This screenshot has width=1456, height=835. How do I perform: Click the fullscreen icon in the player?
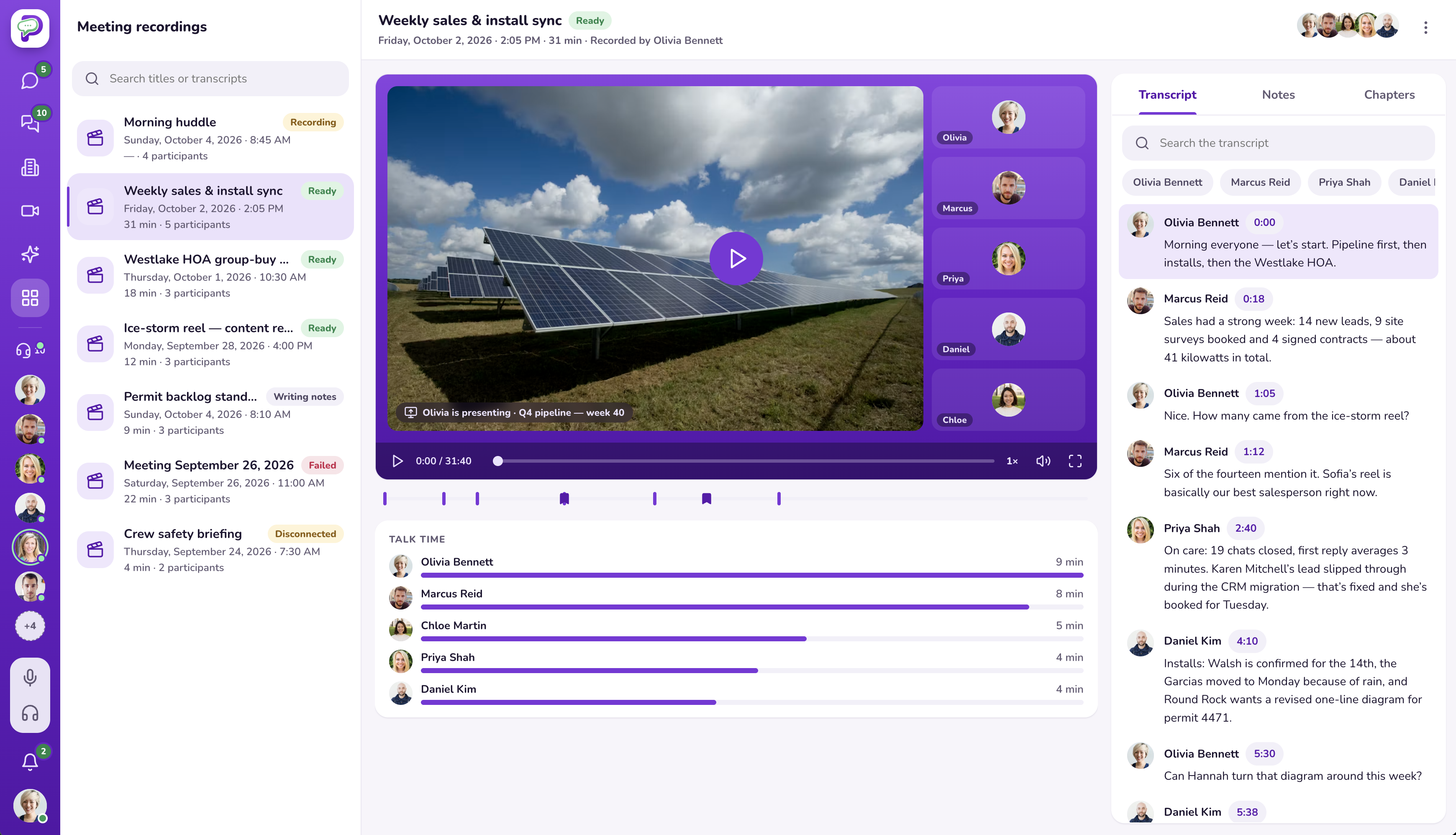(x=1075, y=461)
